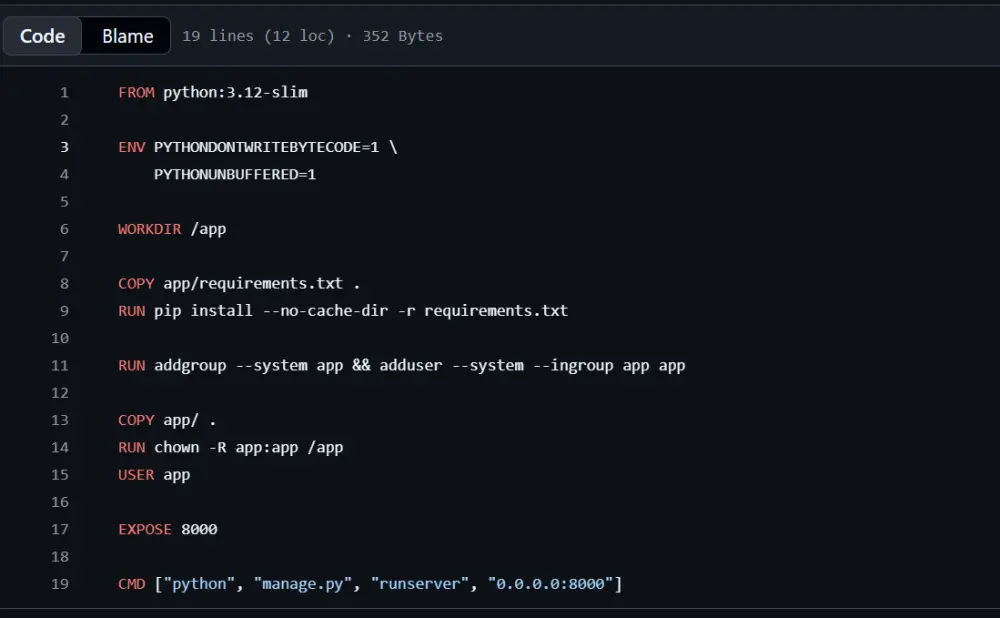Click the 'EXPOSE 8000' line

(x=168, y=529)
